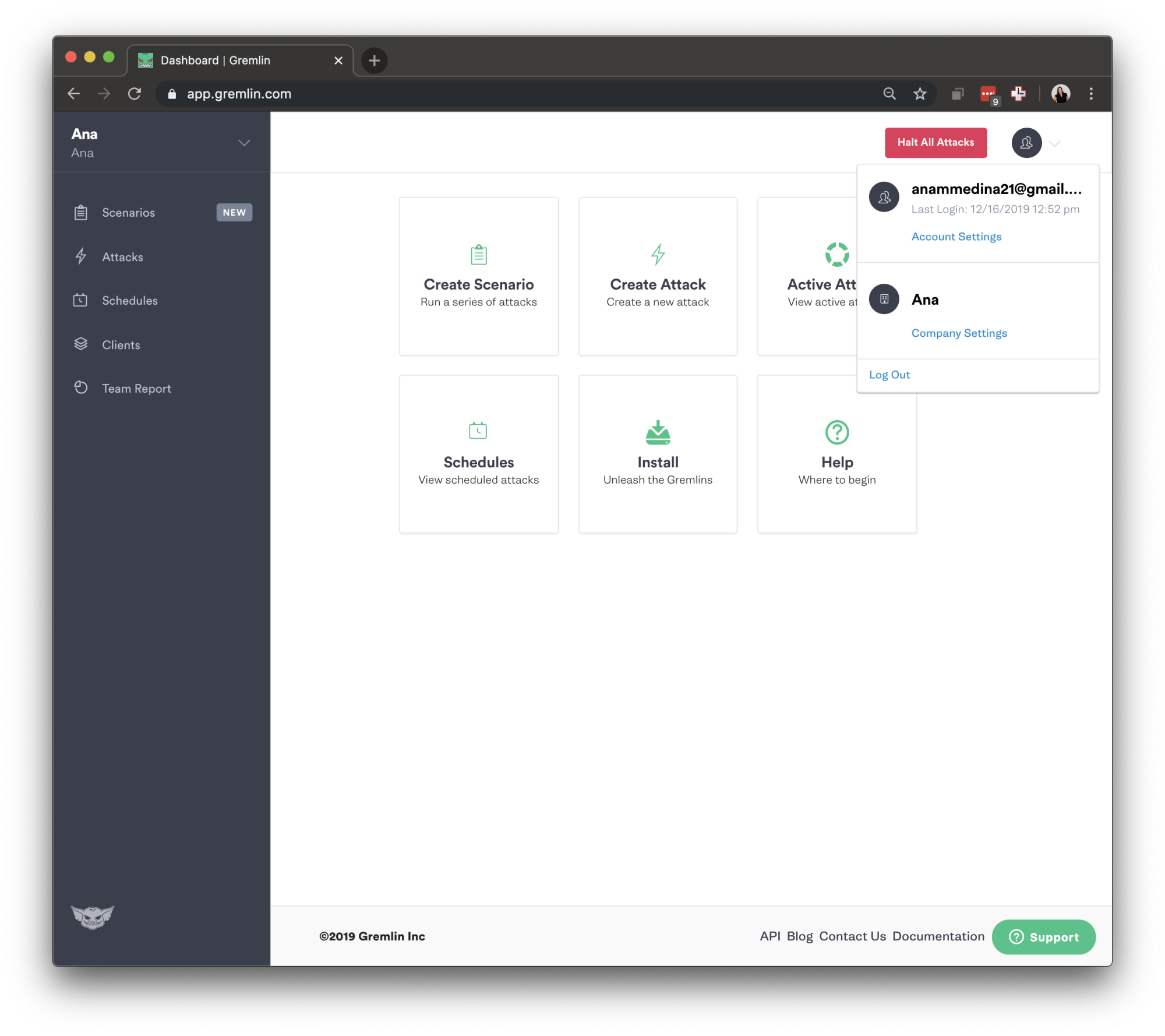
Task: Open the Contact Us footer link
Action: click(x=852, y=936)
